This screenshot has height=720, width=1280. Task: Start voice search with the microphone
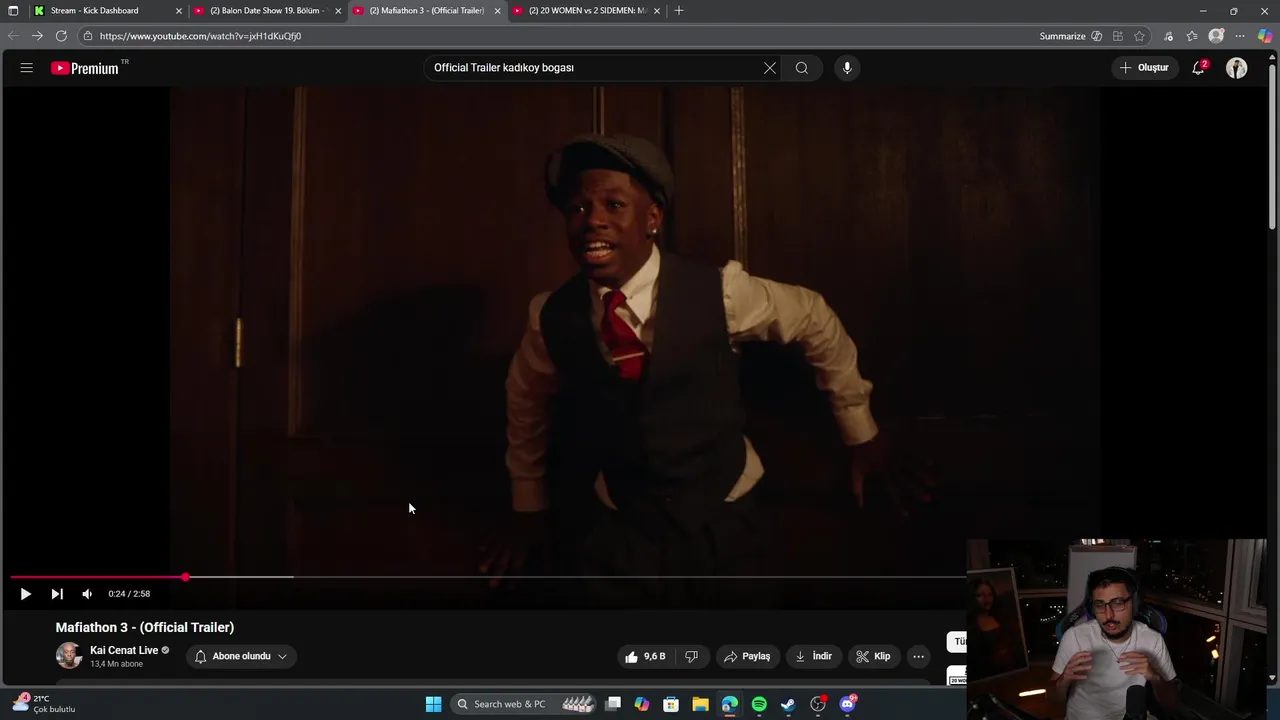(x=847, y=68)
